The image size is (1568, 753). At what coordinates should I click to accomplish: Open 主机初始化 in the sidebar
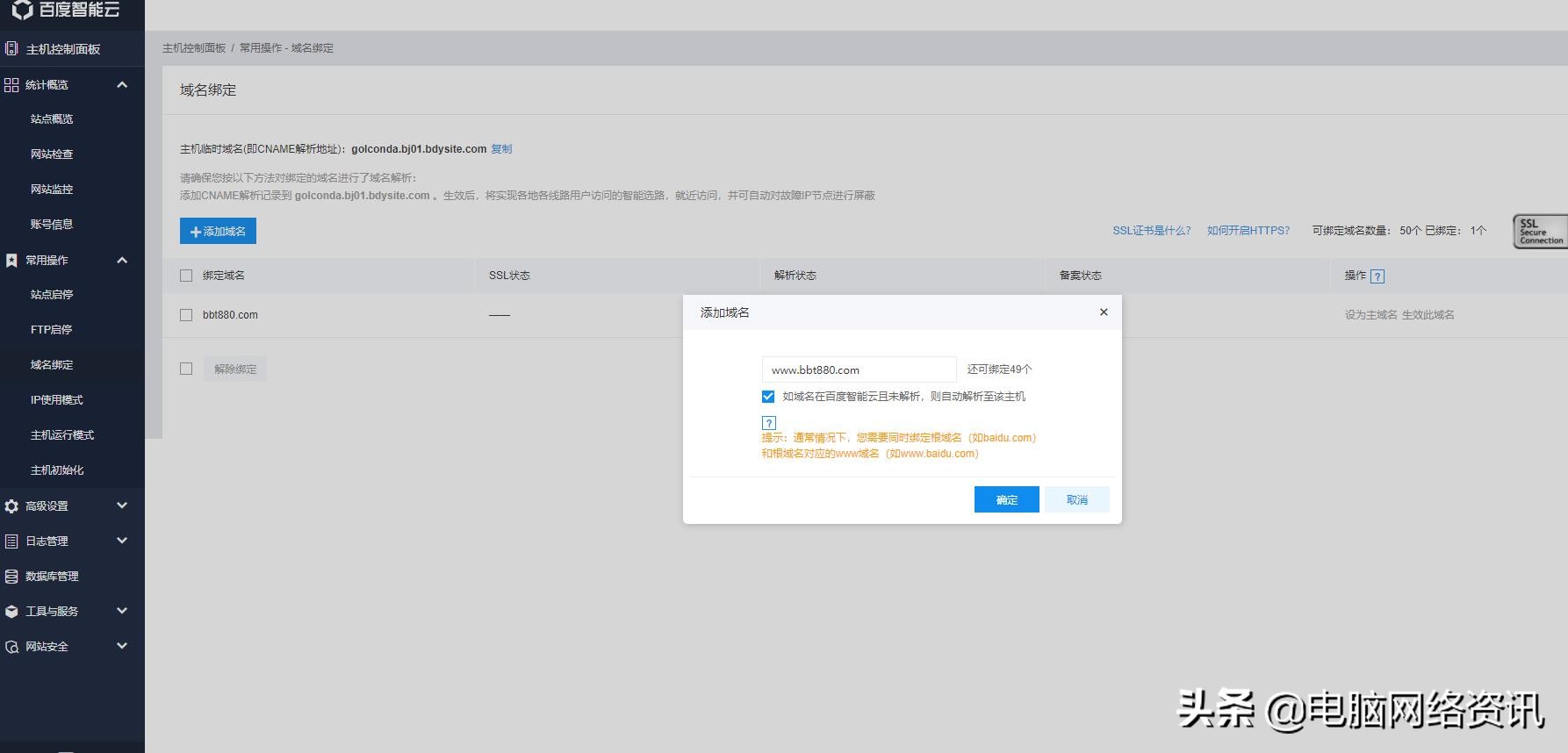(x=57, y=470)
